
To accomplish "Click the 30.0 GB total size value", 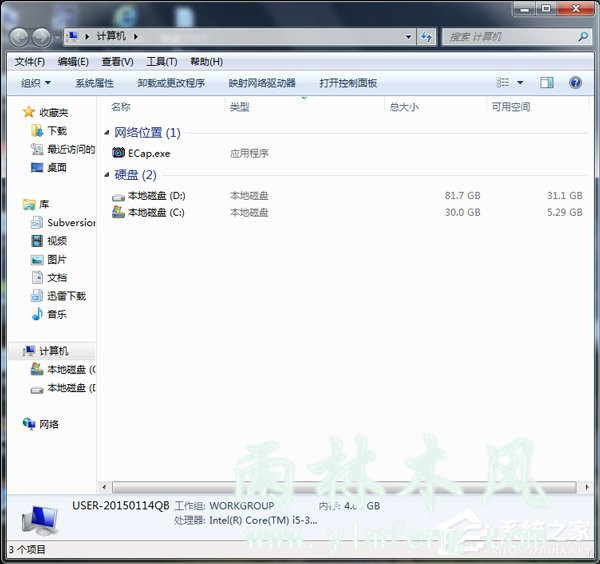I will pyautogui.click(x=462, y=212).
